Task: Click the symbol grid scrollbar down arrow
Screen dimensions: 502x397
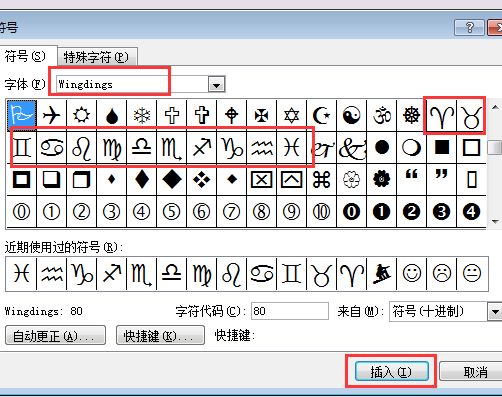Action: [495, 221]
